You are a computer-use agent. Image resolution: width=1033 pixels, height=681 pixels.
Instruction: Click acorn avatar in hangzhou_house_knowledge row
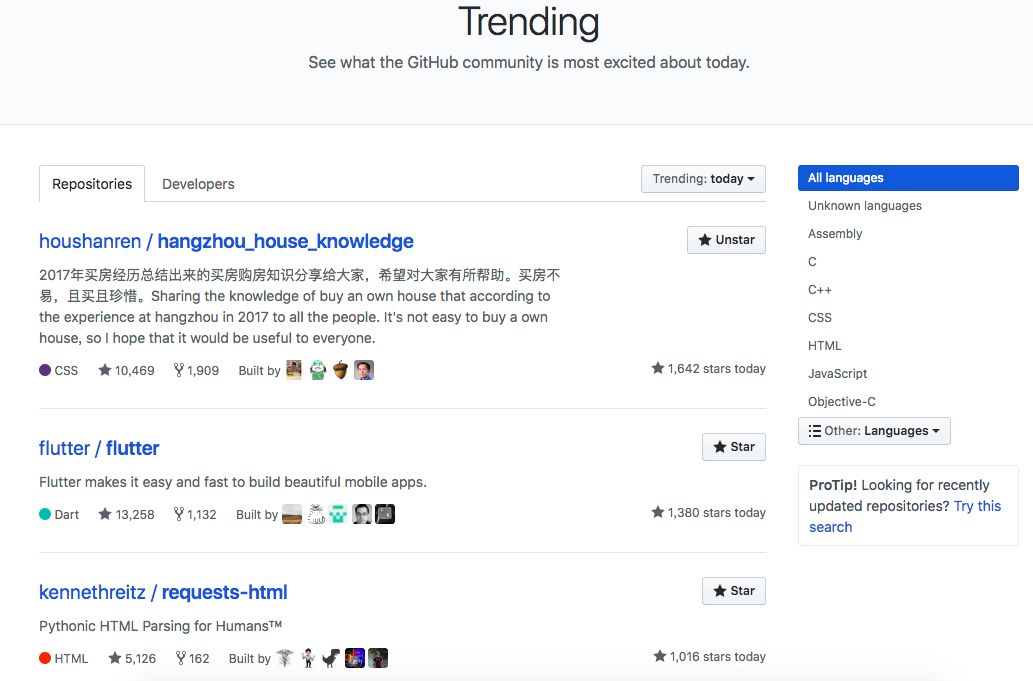click(x=341, y=370)
